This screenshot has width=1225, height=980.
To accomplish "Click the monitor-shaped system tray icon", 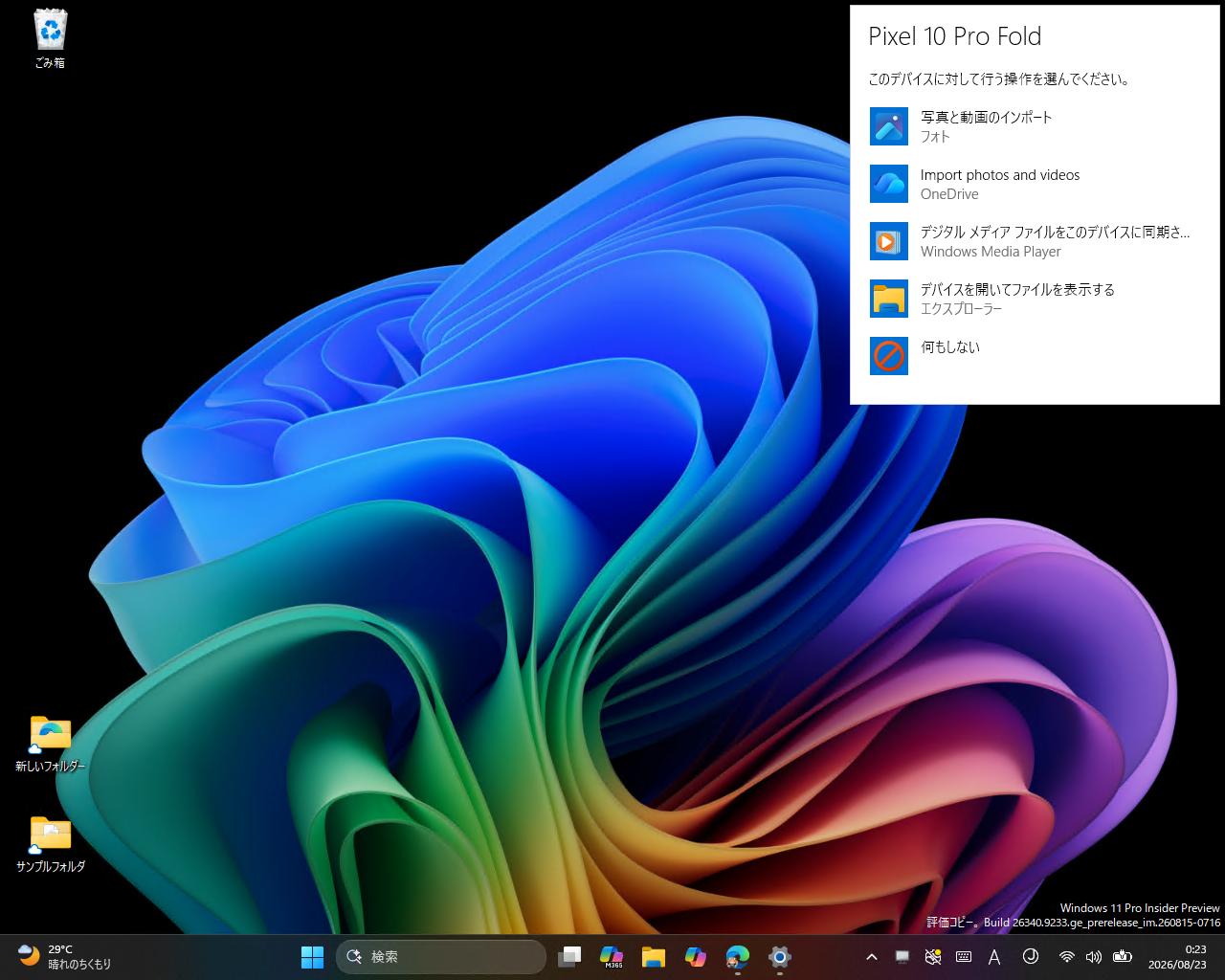I will [x=902, y=956].
